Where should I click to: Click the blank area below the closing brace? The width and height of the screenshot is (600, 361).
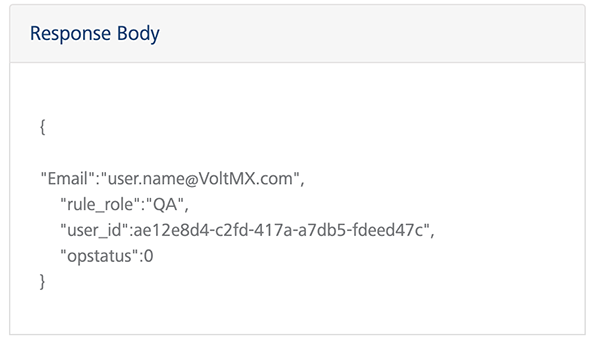point(297,312)
